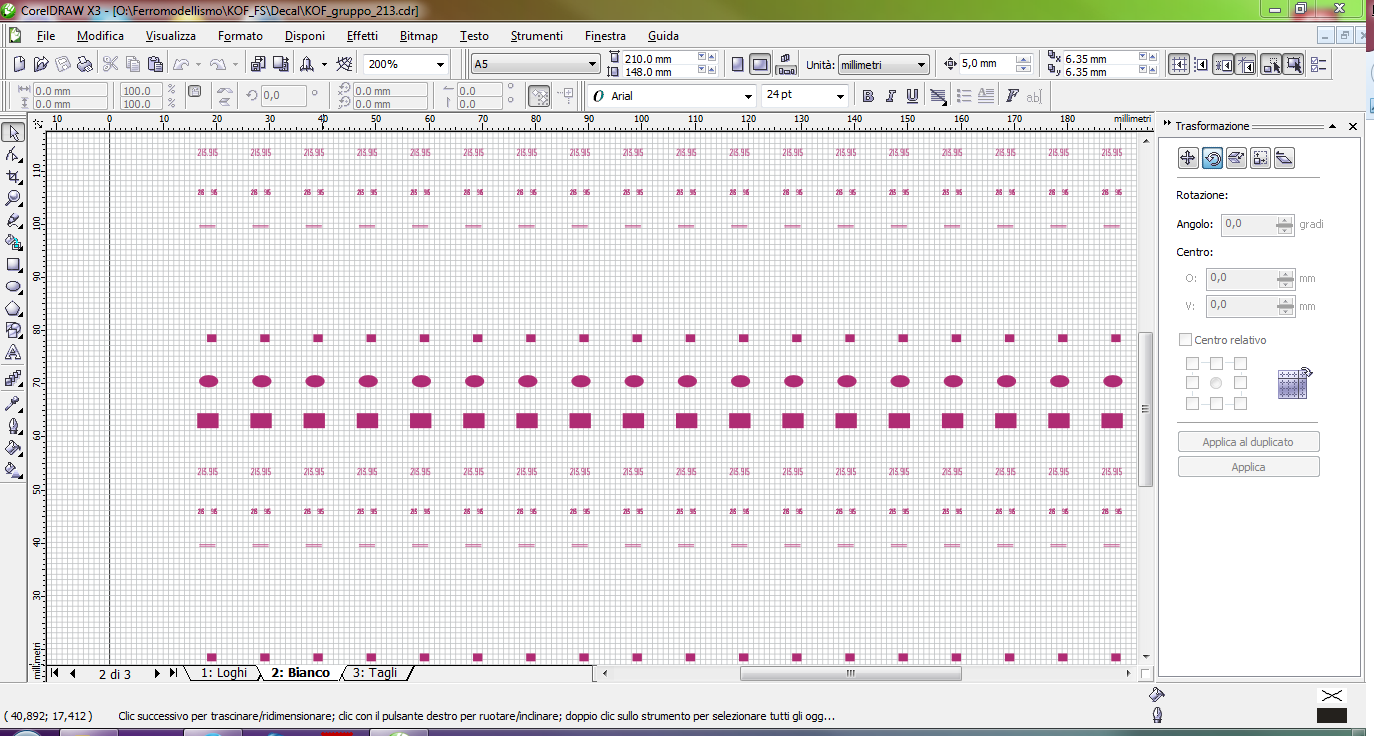Select the Polygon tool
1374x736 pixels.
[13, 309]
